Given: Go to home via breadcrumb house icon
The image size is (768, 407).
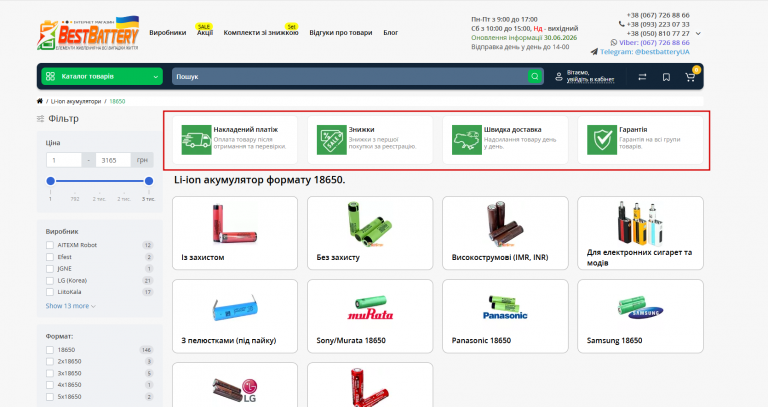Looking at the screenshot, I should point(40,101).
